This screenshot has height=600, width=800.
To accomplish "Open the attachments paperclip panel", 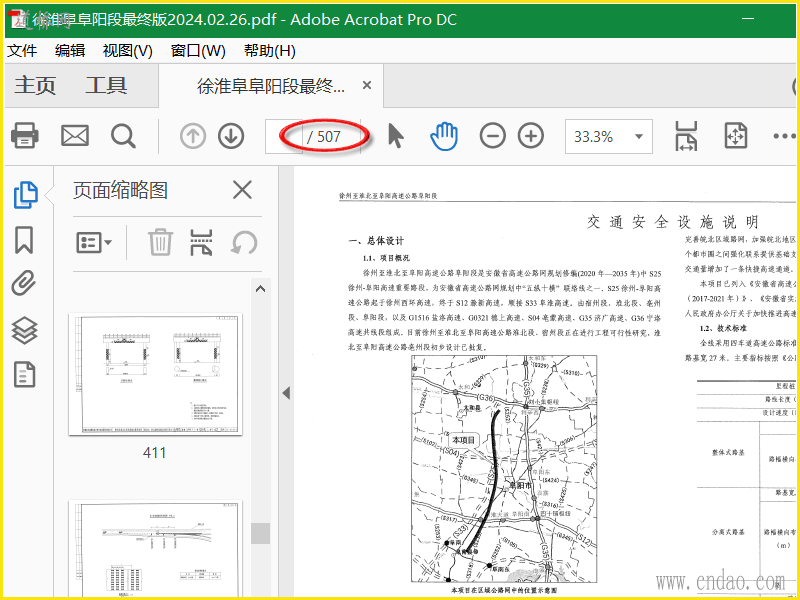I will click(24, 284).
